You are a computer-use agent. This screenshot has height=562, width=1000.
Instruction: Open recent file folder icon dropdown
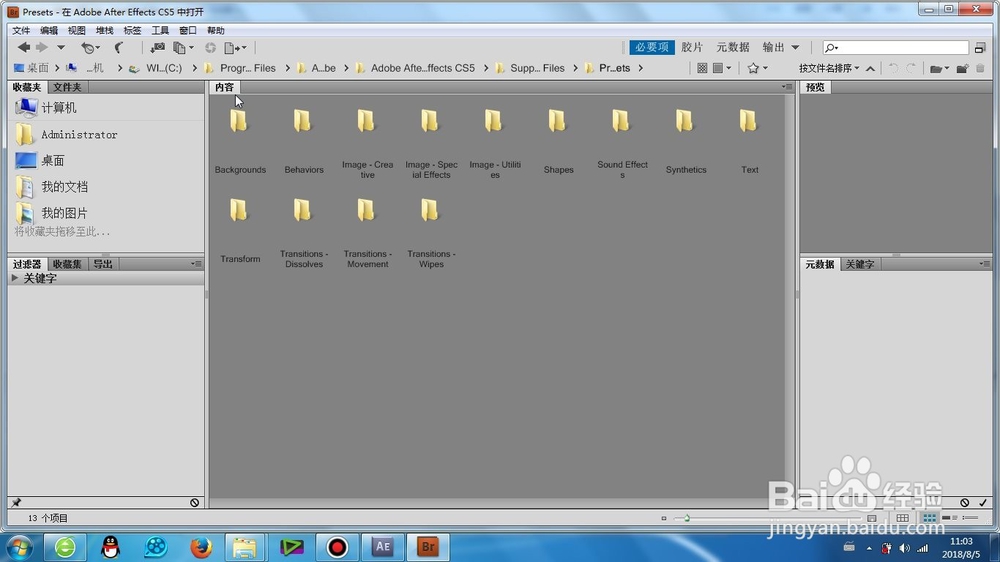[x=939, y=68]
